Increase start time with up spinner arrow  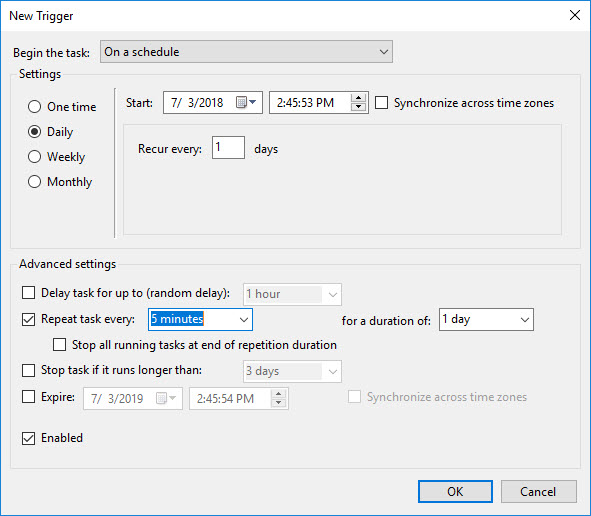click(358, 98)
